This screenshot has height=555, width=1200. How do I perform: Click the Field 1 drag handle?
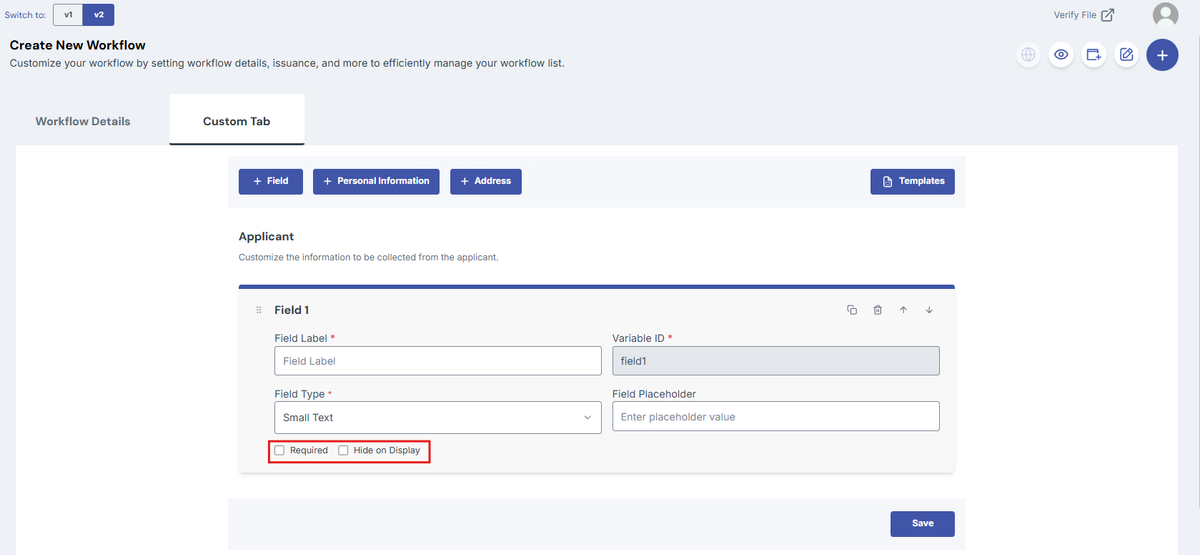tap(259, 310)
